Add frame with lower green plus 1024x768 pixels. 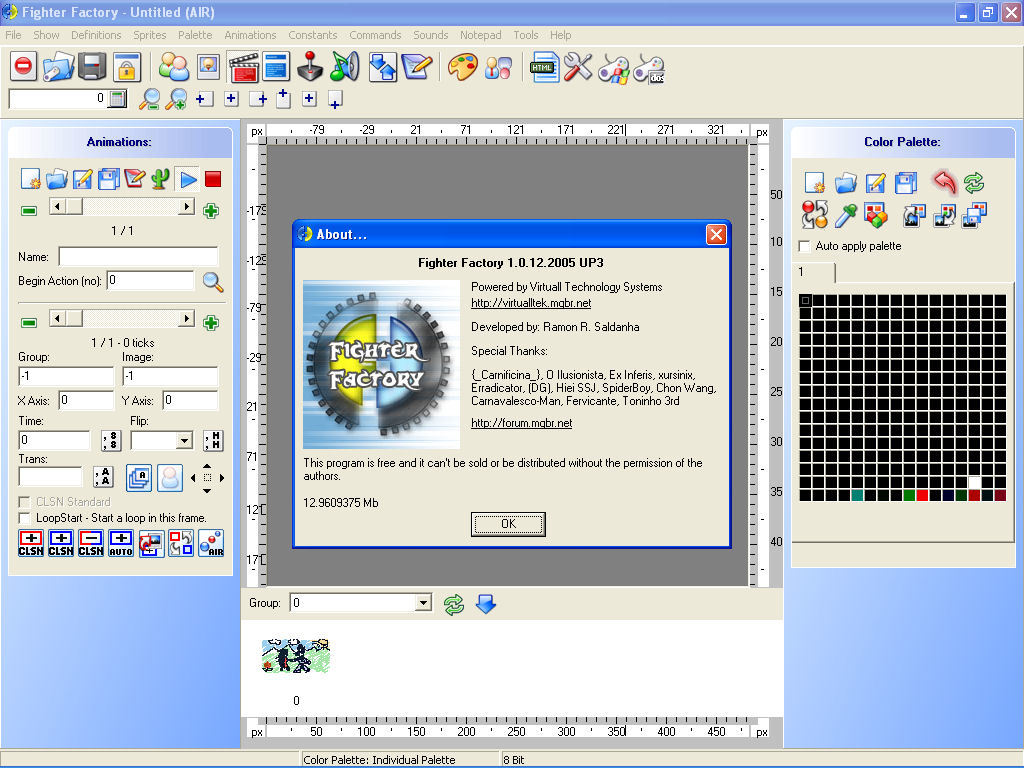point(210,323)
